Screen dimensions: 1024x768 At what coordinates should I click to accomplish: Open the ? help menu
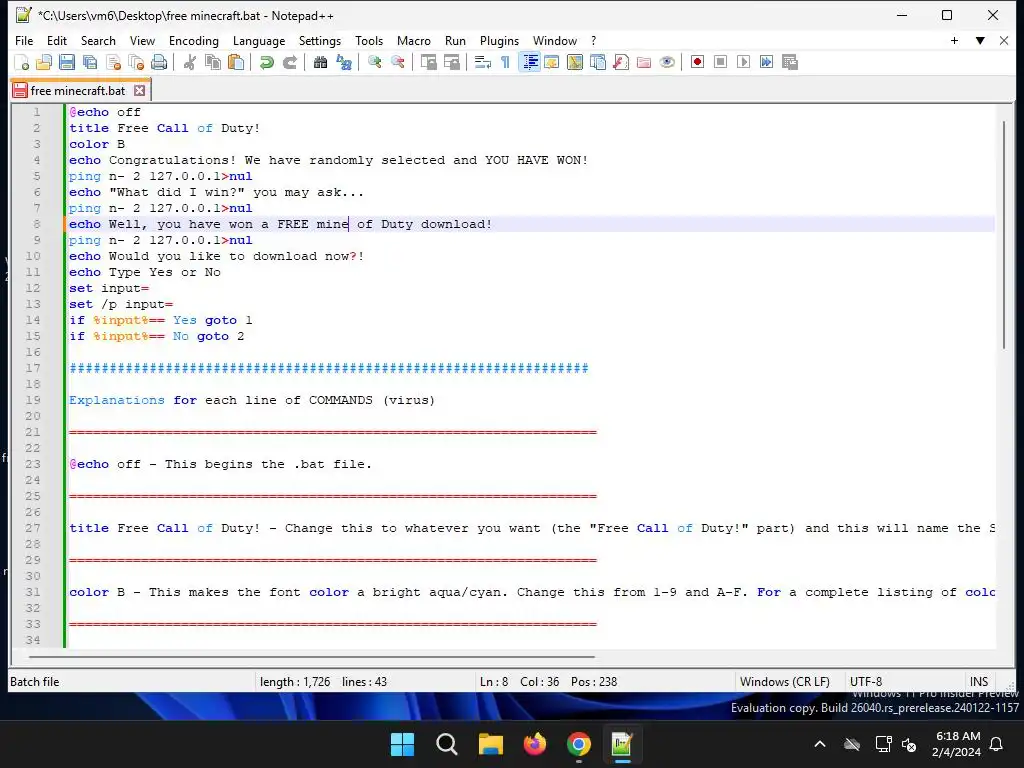593,40
